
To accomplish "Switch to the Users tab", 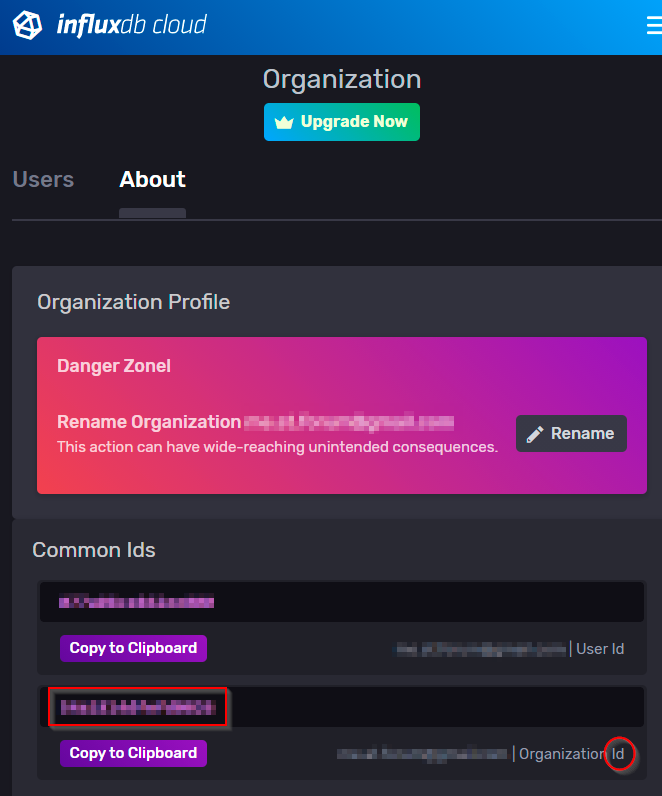I will [x=43, y=179].
